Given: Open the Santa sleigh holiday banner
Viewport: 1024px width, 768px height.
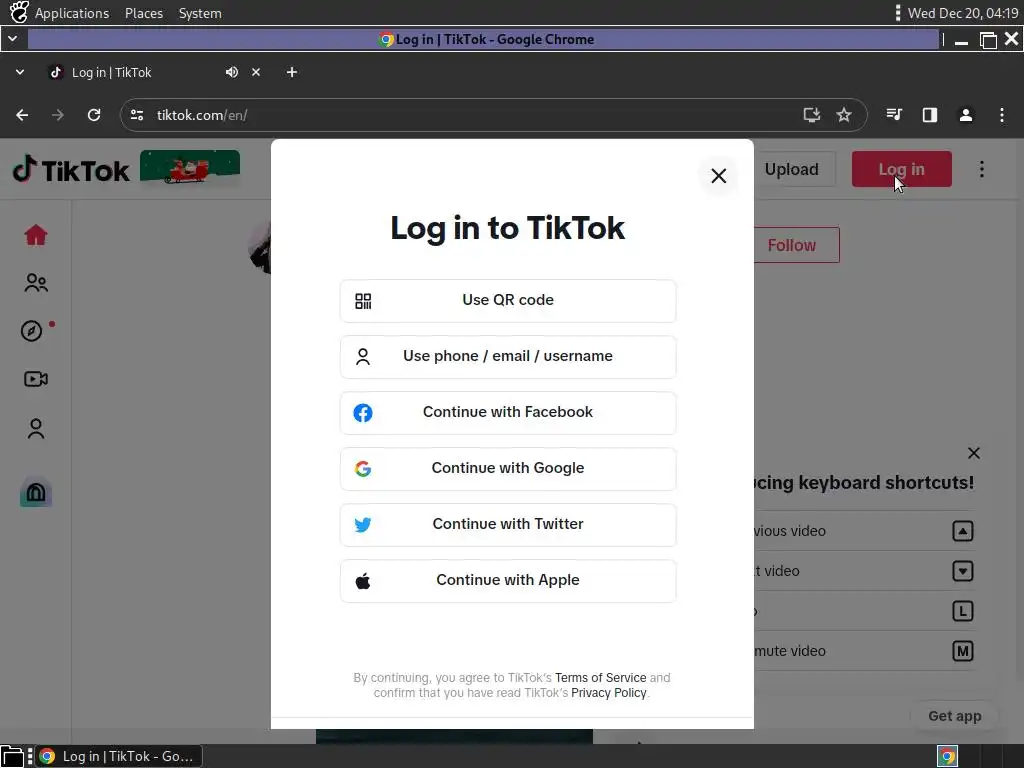Looking at the screenshot, I should click(190, 167).
